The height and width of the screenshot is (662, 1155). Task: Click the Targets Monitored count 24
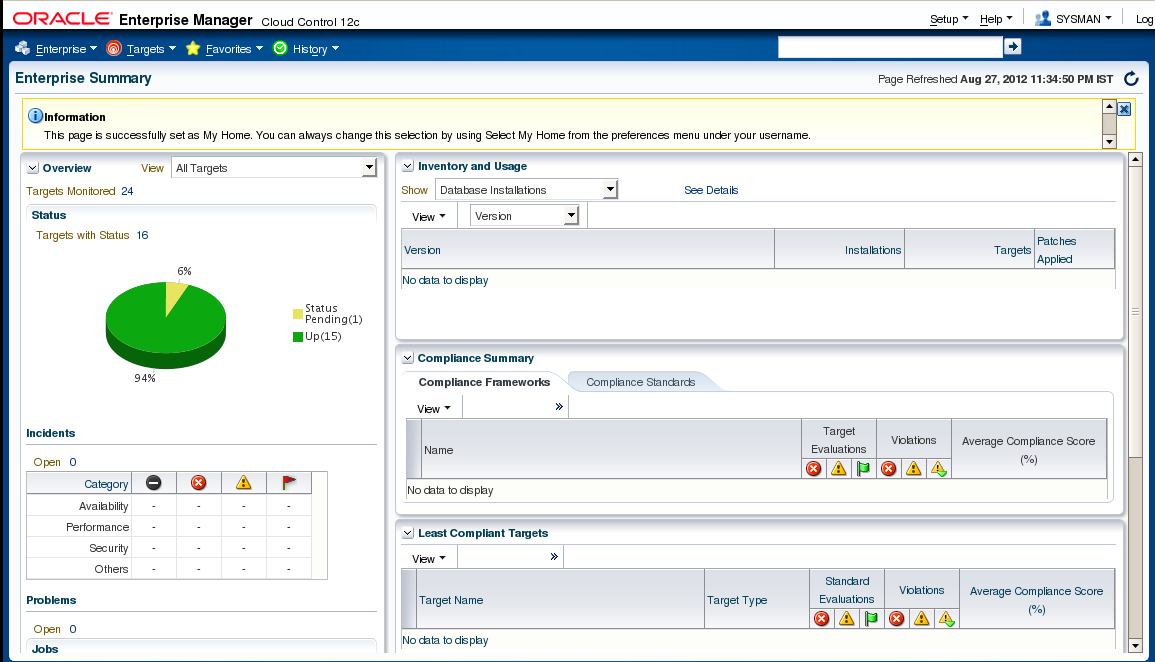[x=128, y=191]
